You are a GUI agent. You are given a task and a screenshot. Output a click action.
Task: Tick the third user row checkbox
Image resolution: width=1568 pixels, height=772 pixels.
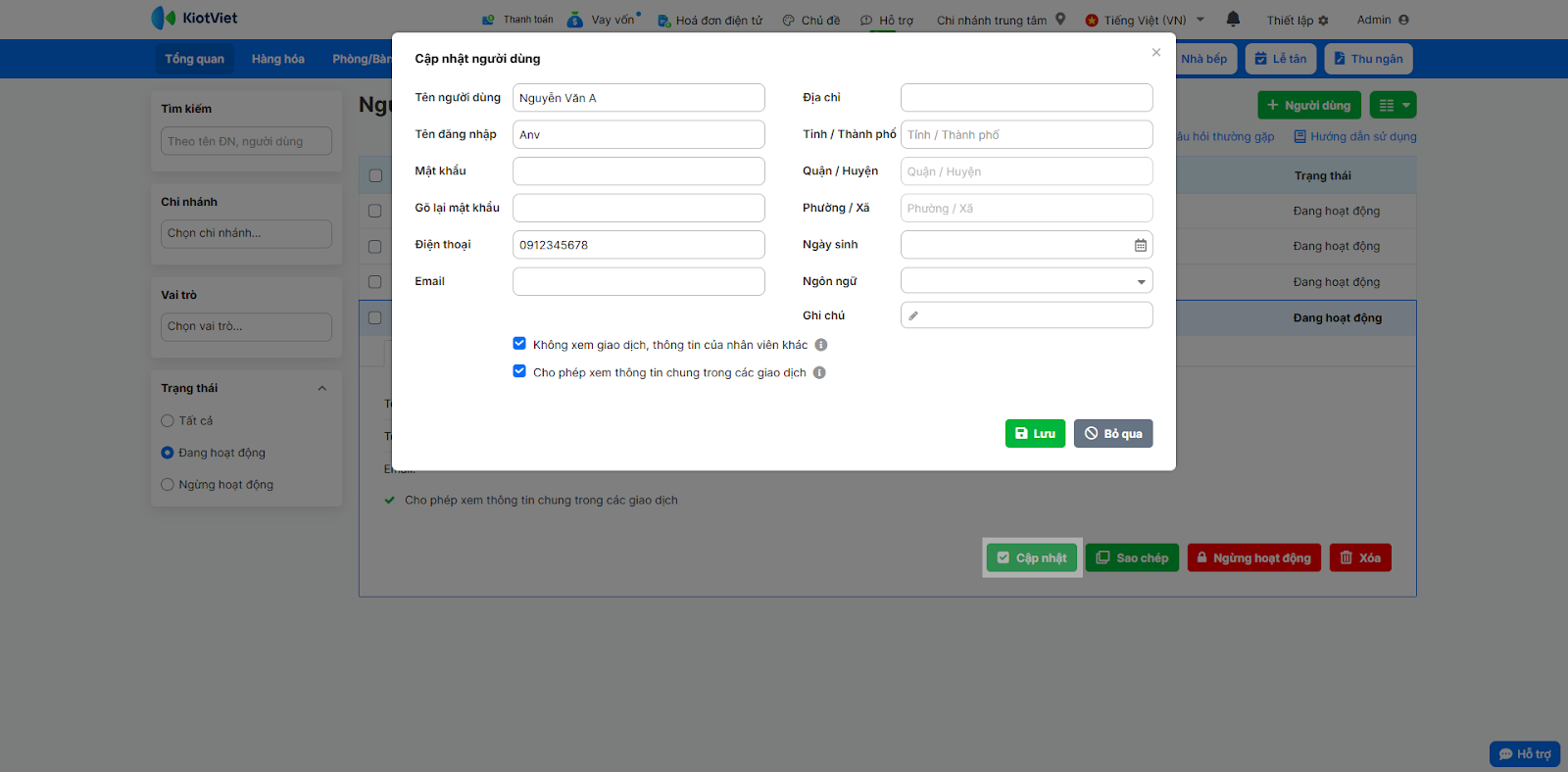(x=375, y=282)
